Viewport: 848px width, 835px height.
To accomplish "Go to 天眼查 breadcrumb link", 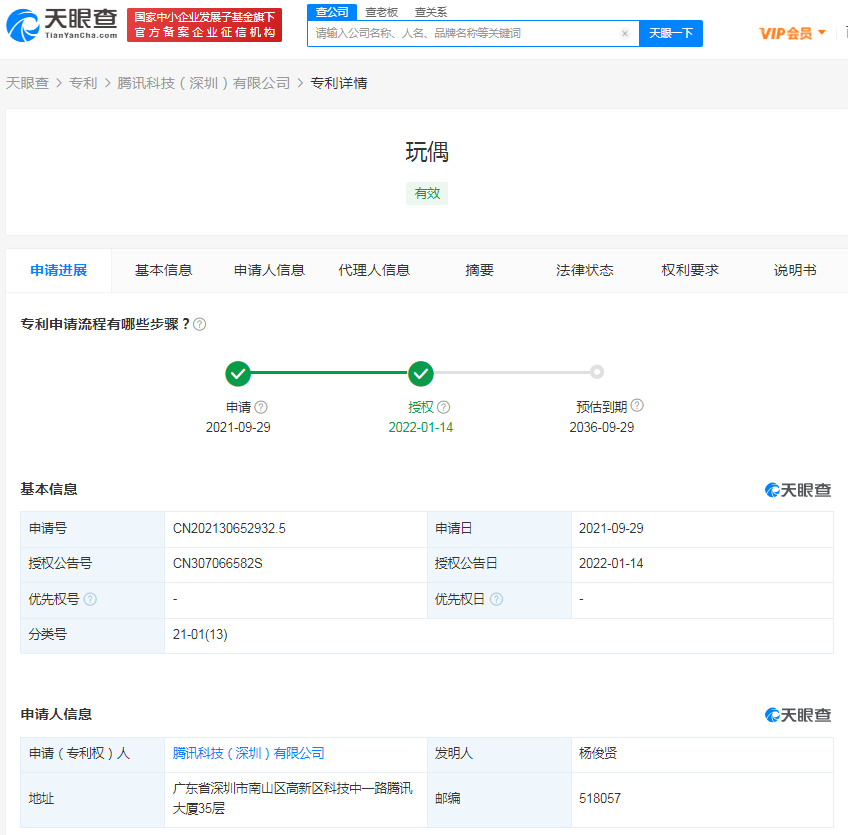I will (x=27, y=83).
